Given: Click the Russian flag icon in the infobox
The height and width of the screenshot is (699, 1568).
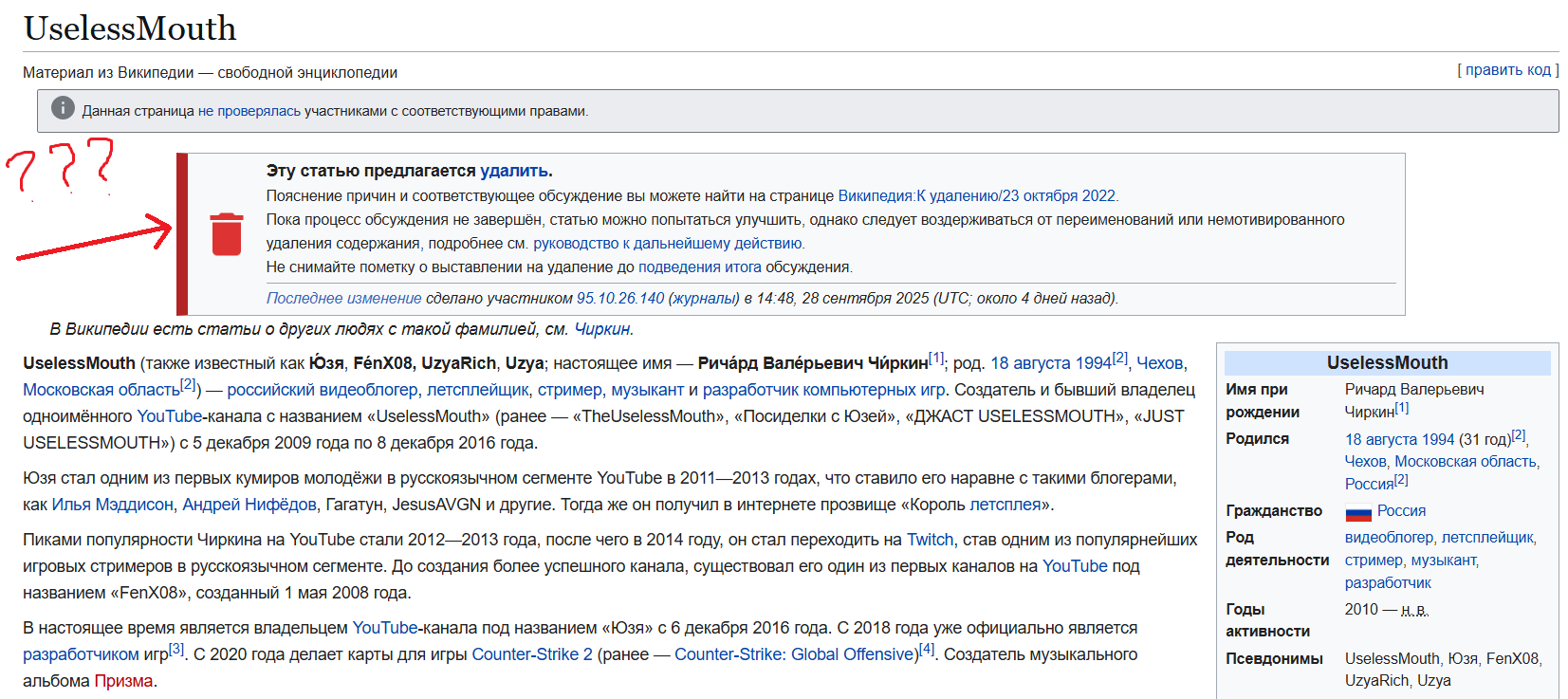Looking at the screenshot, I should click(1358, 512).
